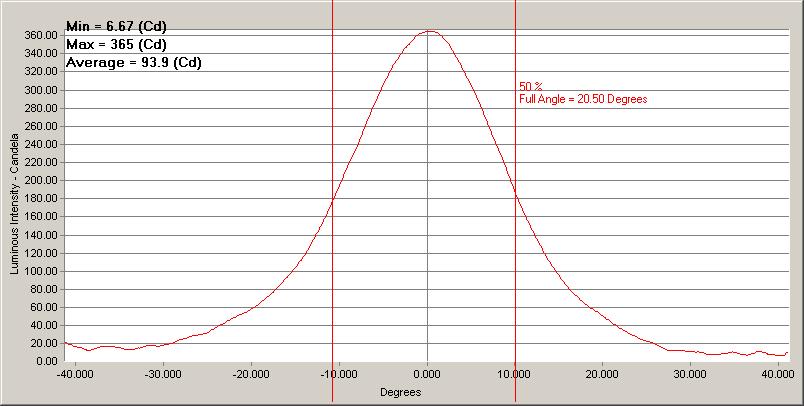The image size is (804, 406).
Task: Click the 40.000 x-axis tick label
Action: 779,374
